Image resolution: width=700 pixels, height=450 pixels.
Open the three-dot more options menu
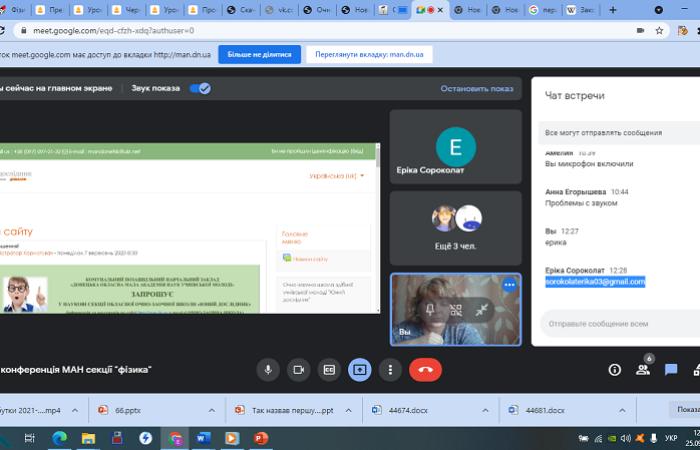[x=390, y=369]
